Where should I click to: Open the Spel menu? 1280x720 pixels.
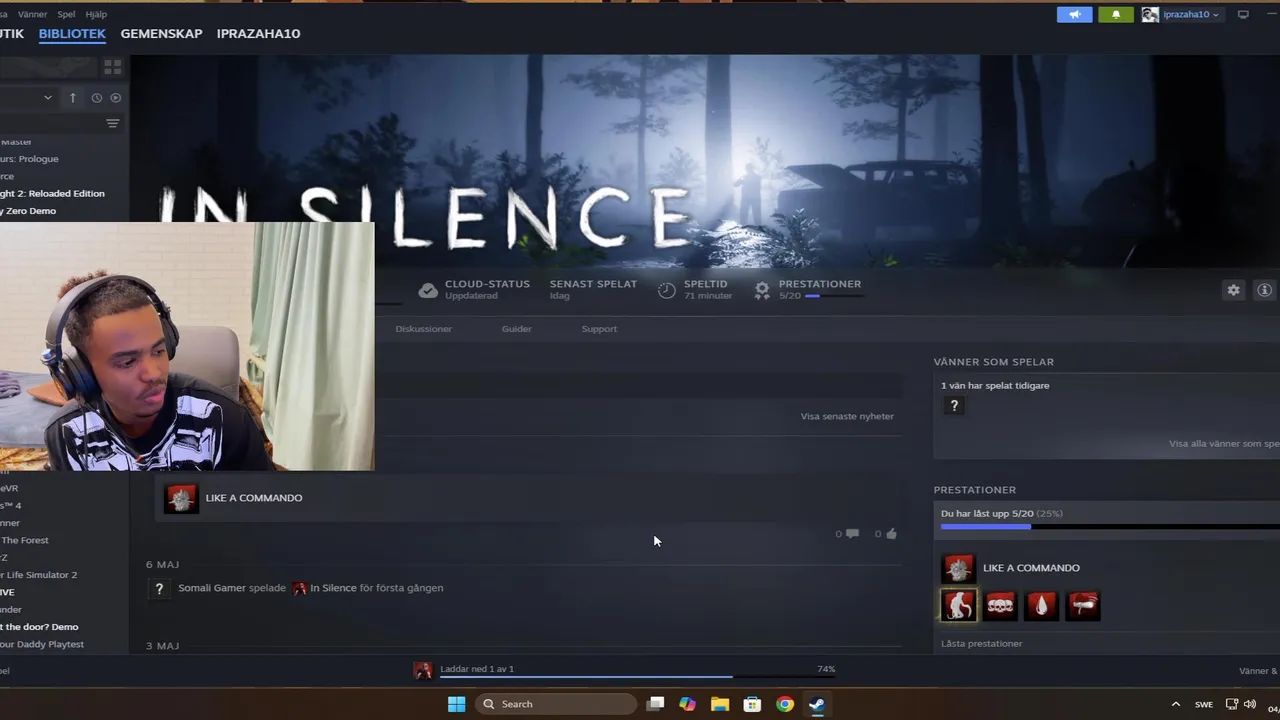point(66,15)
